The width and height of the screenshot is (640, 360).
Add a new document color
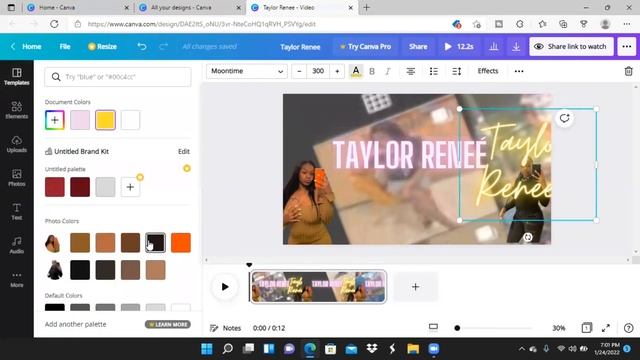(55, 120)
